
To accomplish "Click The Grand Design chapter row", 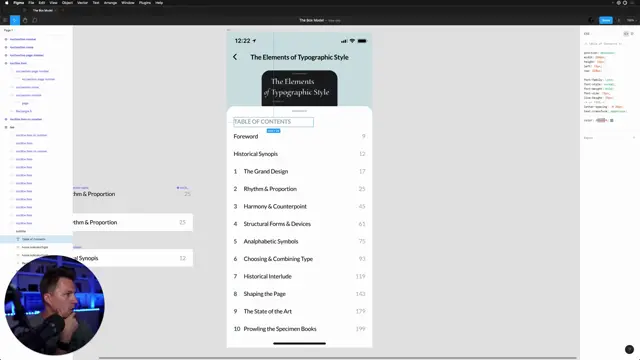I will [x=299, y=171].
